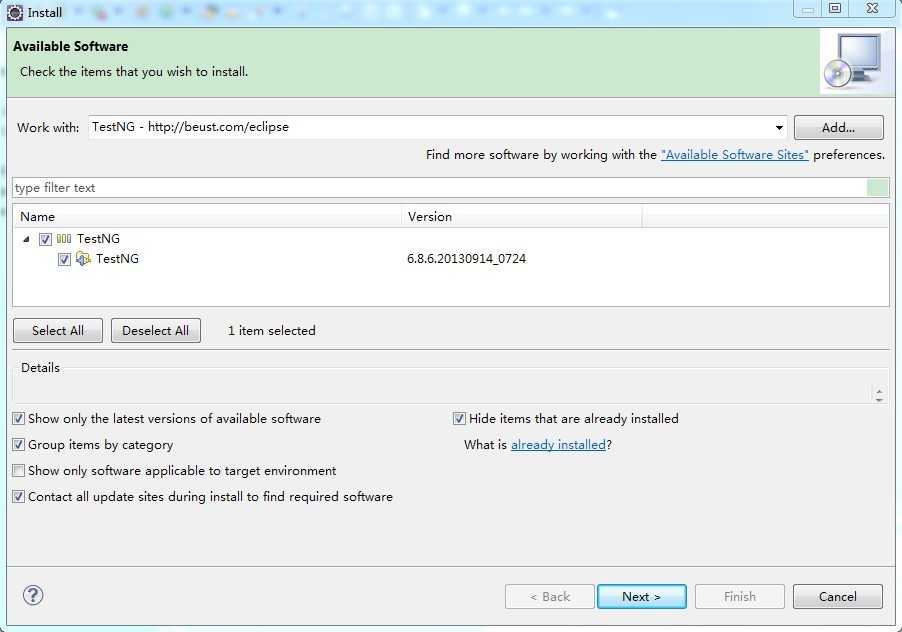Click the TestNG feature plugin icon
Image resolution: width=902 pixels, height=632 pixels.
pos(83,259)
